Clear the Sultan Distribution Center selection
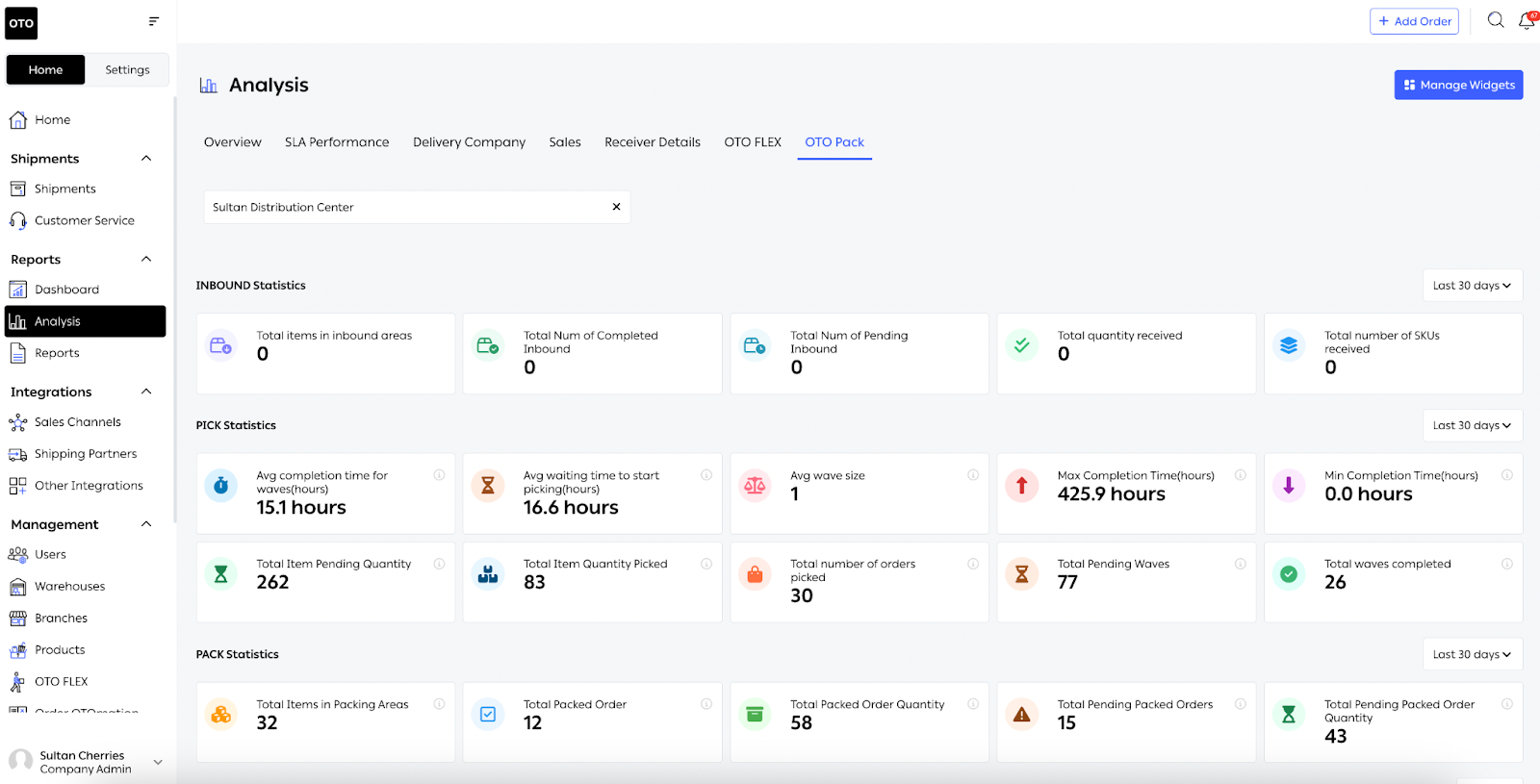The height and width of the screenshot is (784, 1540). (616, 207)
